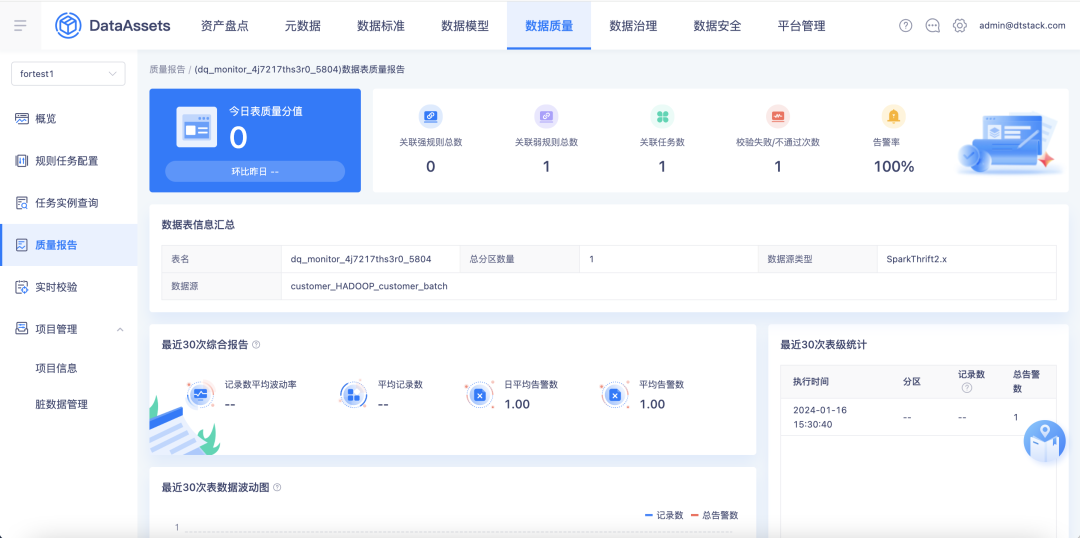Open the messages chat bubble icon
This screenshot has height=538, width=1080.
click(x=933, y=26)
